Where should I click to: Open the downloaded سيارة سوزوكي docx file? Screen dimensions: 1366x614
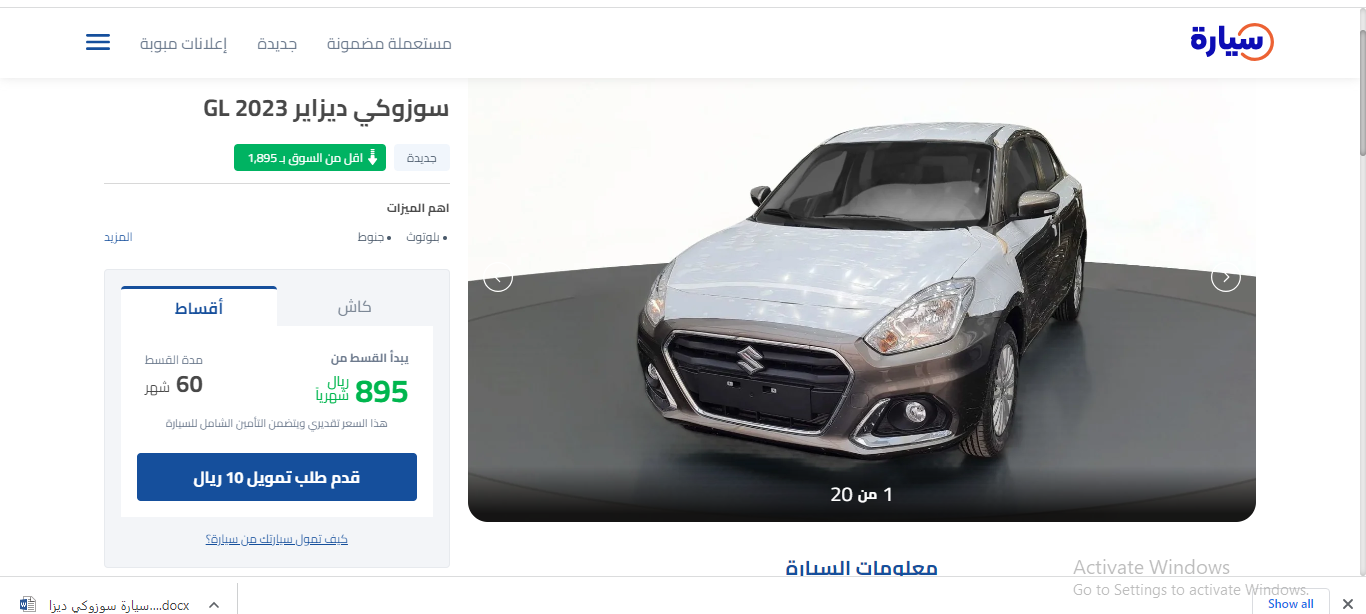[119, 605]
